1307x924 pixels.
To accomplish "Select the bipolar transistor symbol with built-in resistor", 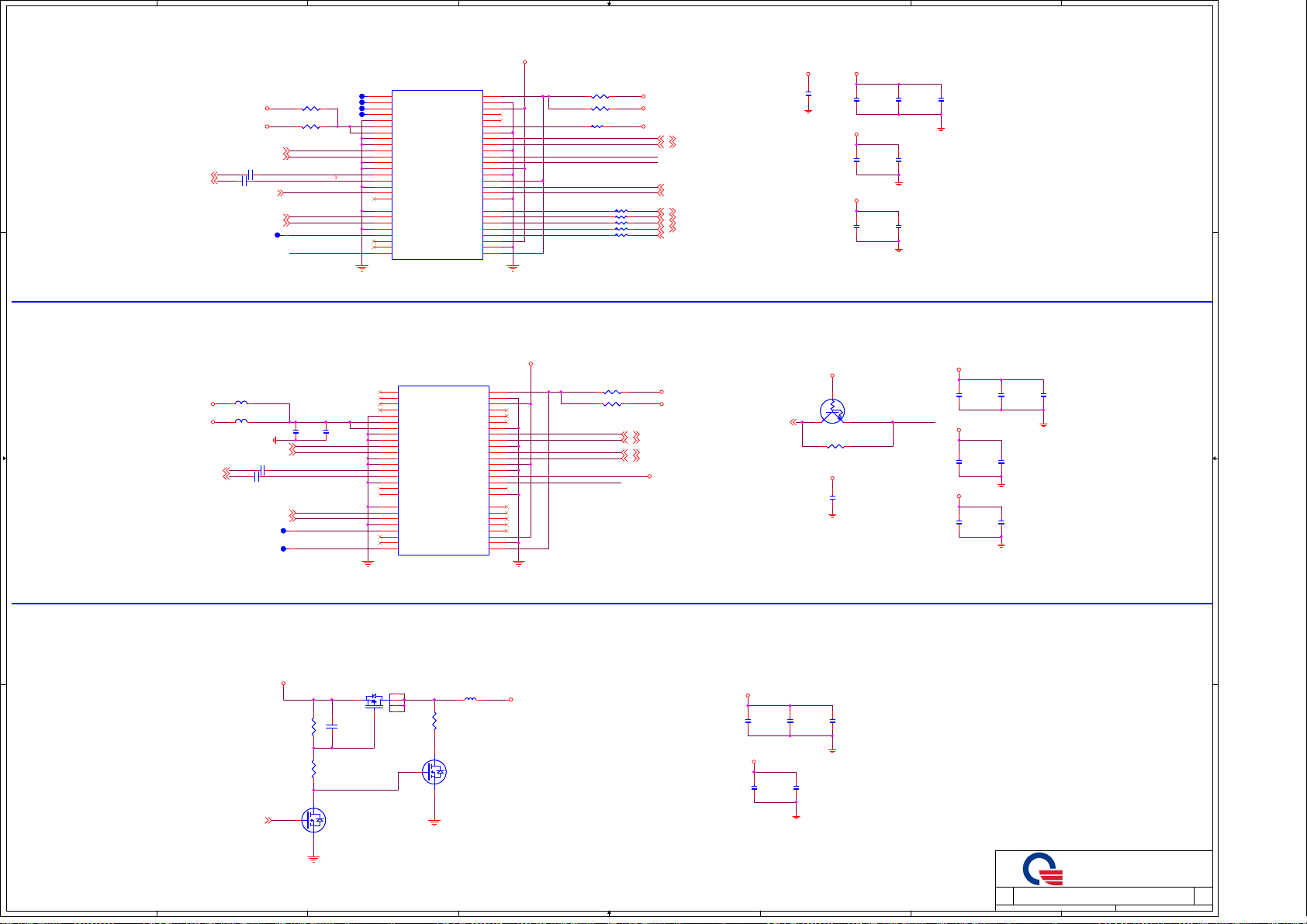I will (x=832, y=412).
